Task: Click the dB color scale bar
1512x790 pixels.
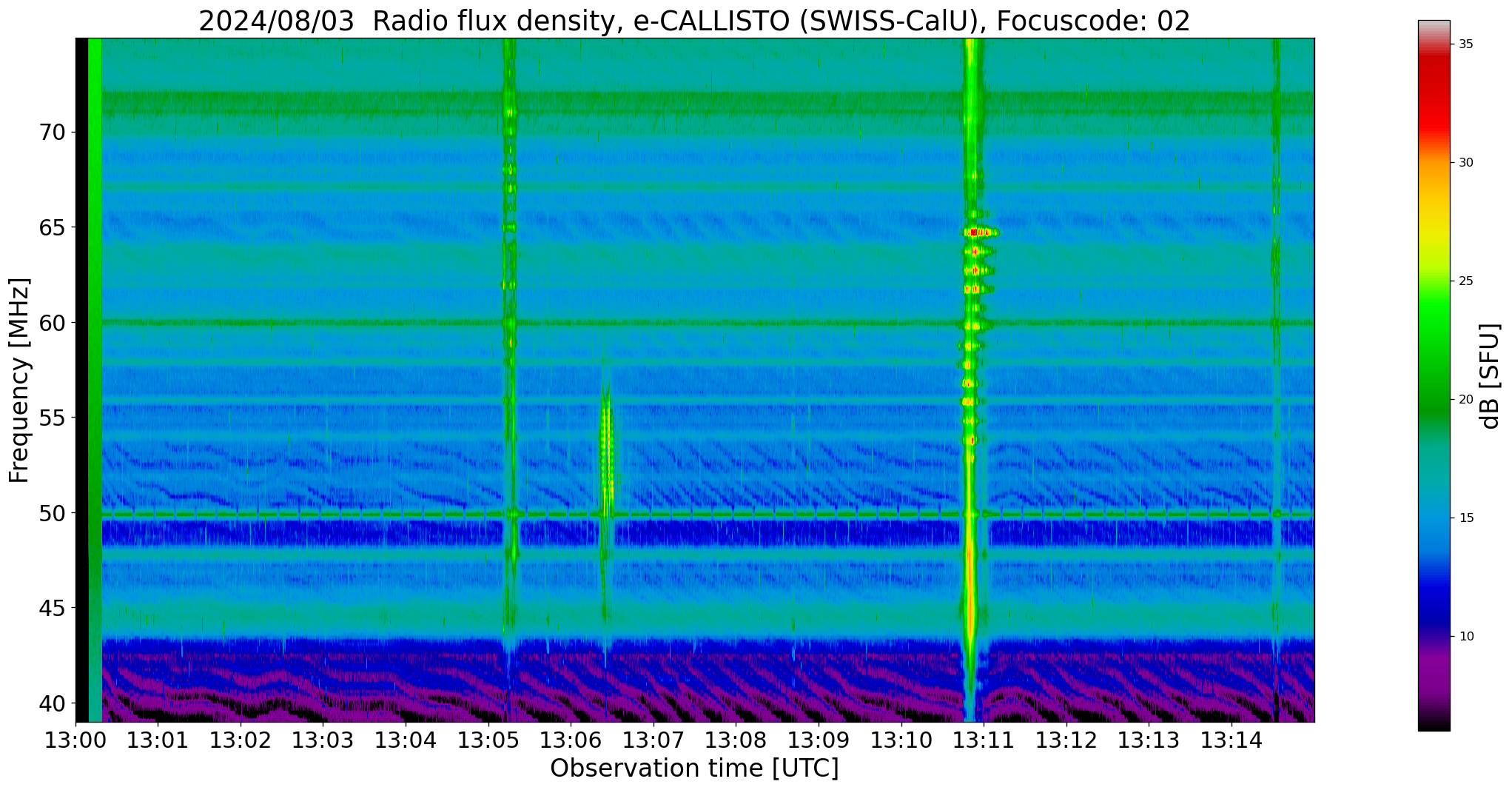Action: tap(1434, 375)
